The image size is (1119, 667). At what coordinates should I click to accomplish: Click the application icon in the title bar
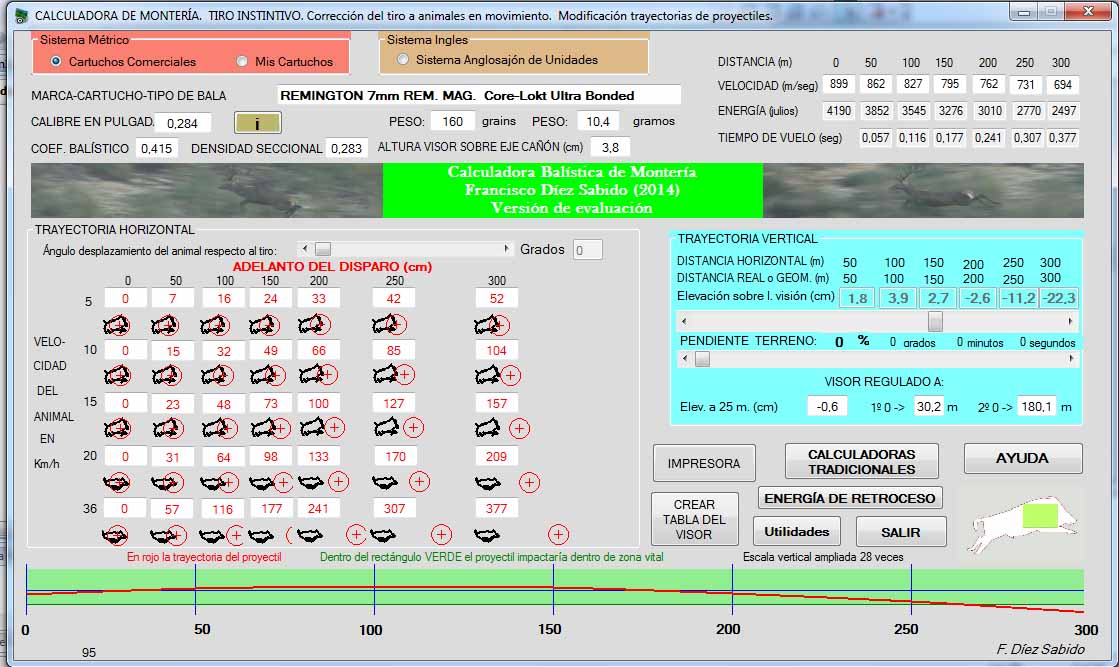click(x=20, y=15)
